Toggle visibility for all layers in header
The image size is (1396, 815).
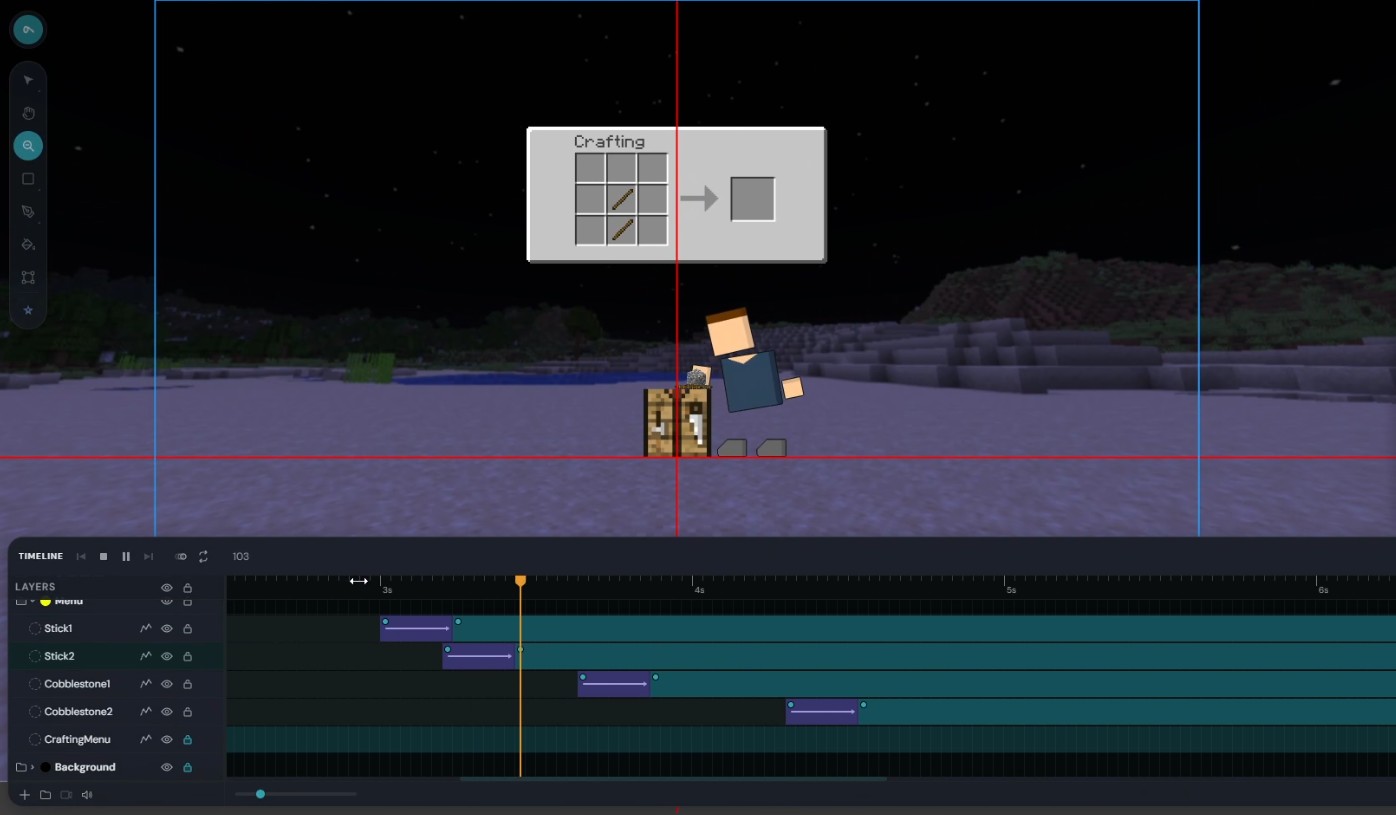point(167,588)
